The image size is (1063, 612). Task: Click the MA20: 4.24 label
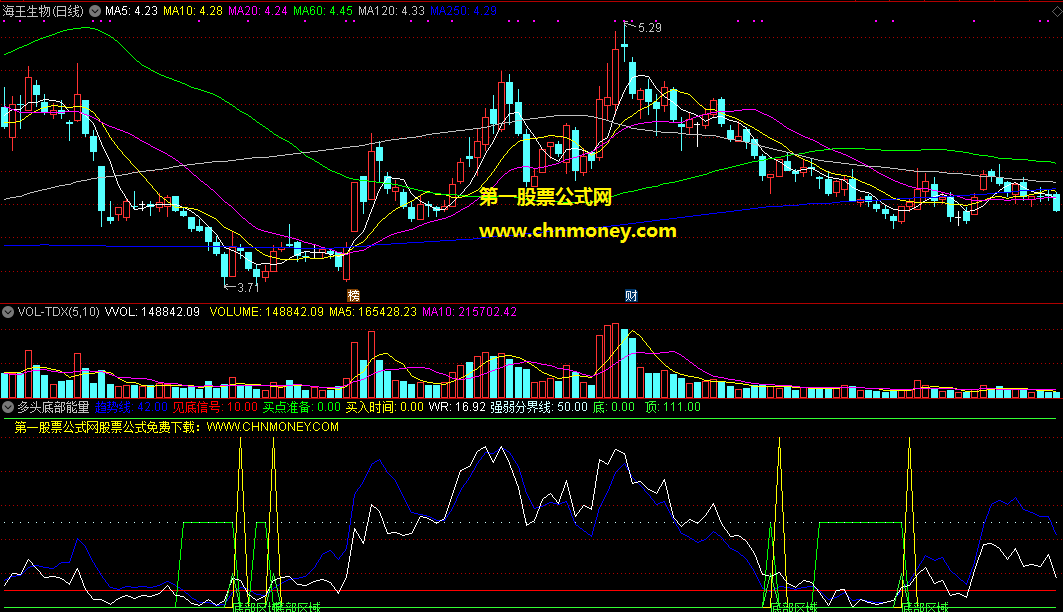(x=258, y=11)
